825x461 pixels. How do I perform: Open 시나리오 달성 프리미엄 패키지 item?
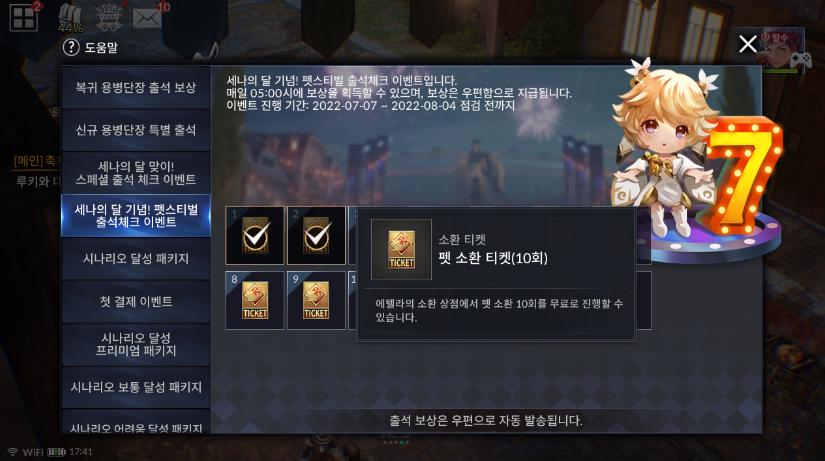coord(136,344)
